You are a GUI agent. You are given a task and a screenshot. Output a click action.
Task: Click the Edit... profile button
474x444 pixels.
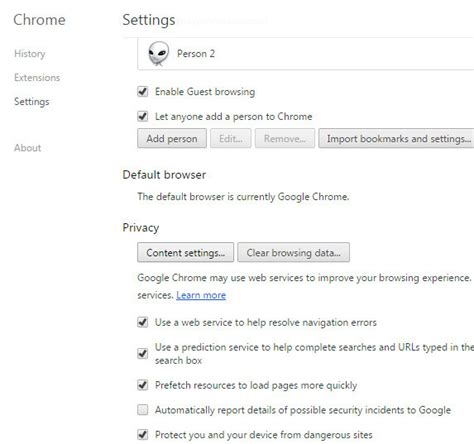[x=231, y=138]
